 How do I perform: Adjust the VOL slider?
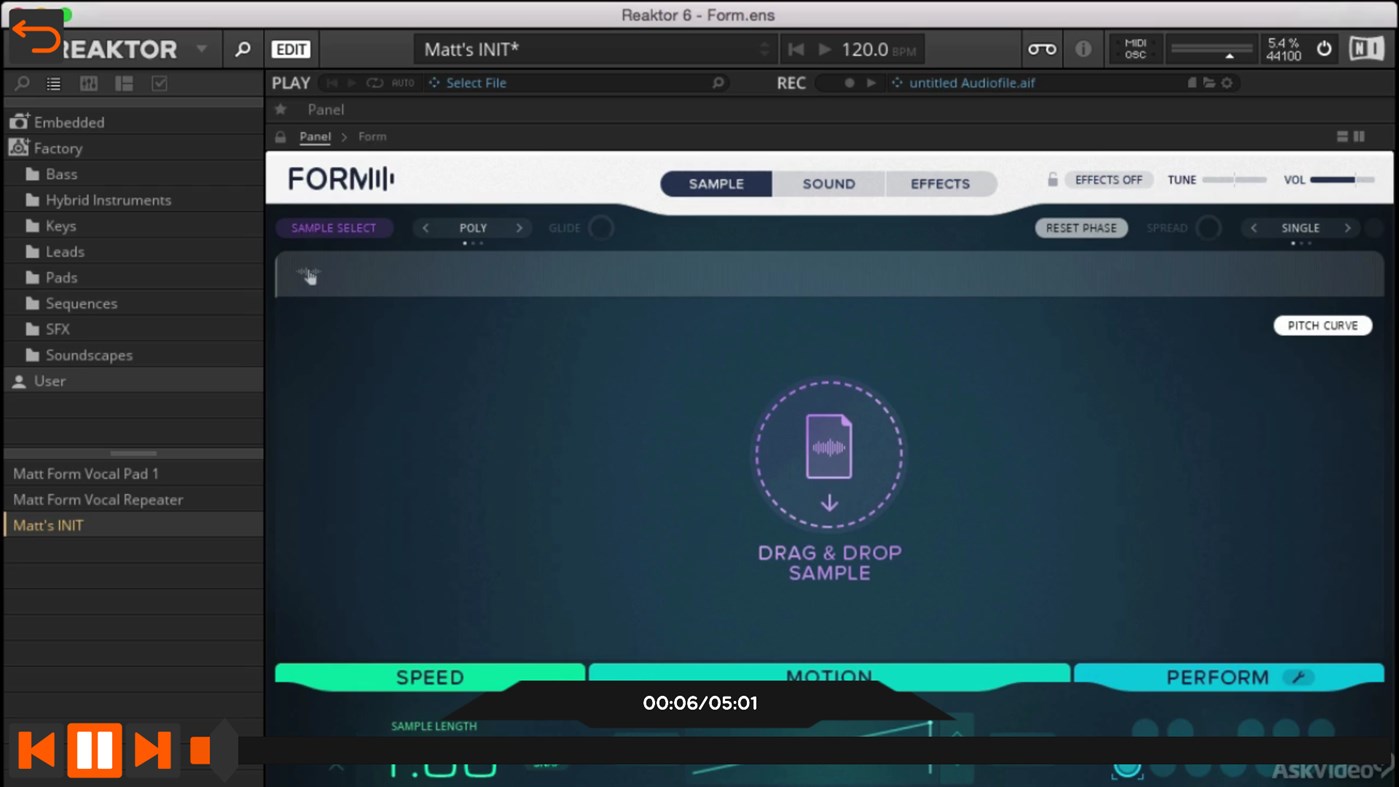[1342, 180]
